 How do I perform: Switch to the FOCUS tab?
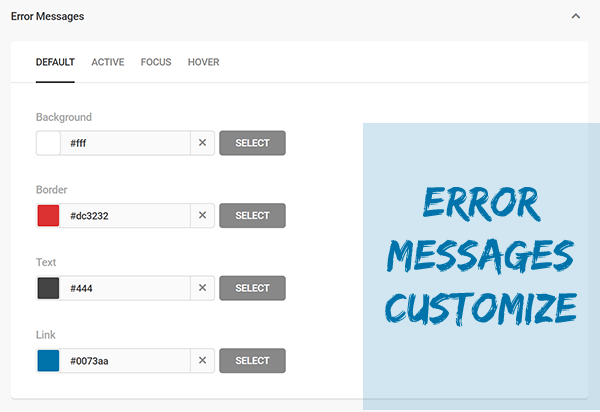coord(156,62)
